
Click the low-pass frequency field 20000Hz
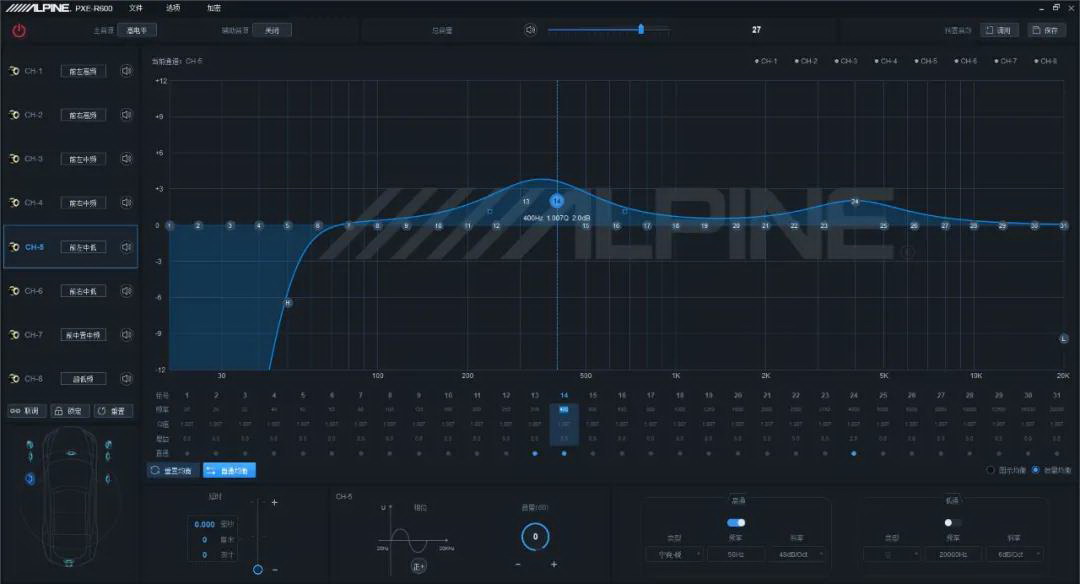pos(953,554)
